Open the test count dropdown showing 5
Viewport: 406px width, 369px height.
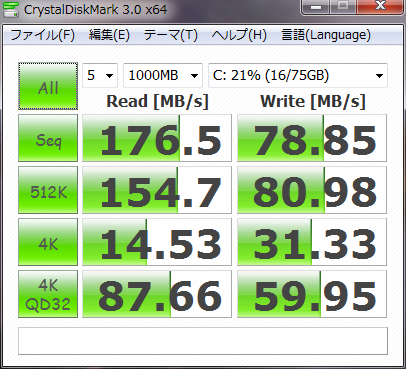[x=100, y=76]
